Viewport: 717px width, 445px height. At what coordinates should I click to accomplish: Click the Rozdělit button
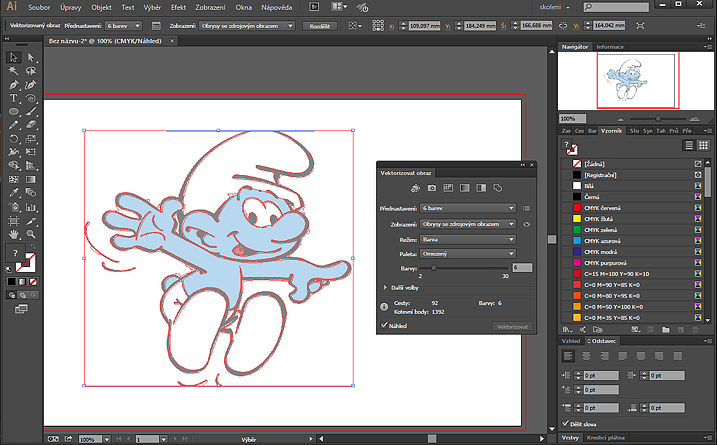pos(320,26)
